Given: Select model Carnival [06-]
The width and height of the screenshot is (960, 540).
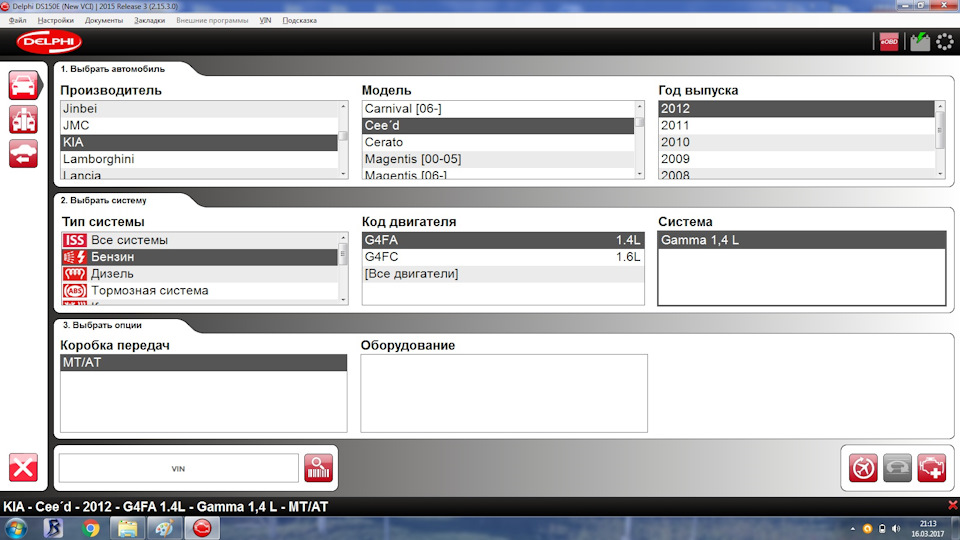Looking at the screenshot, I should click(498, 108).
